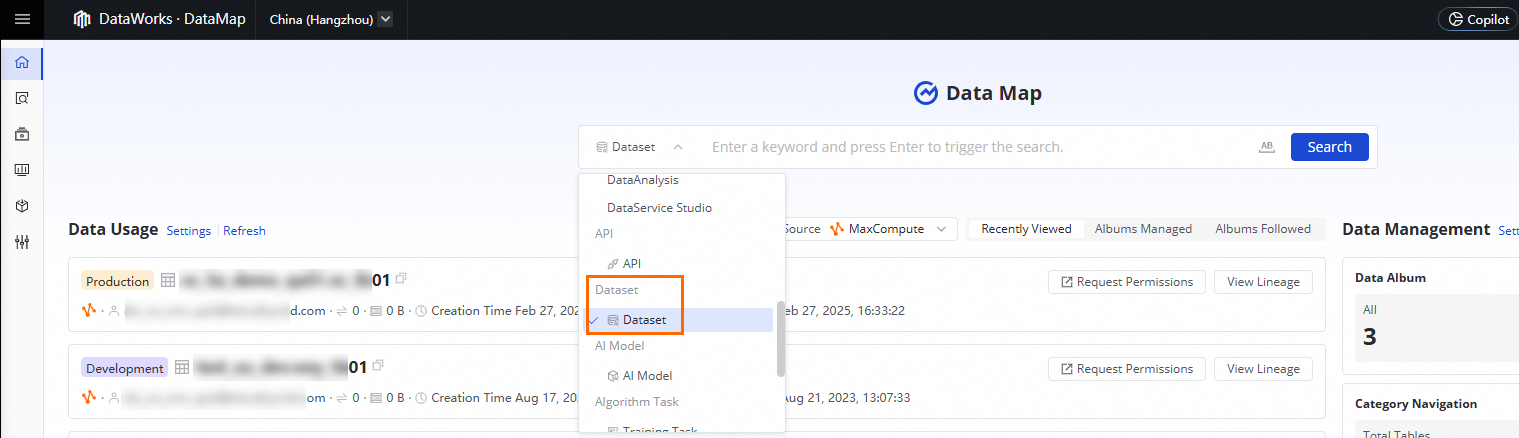Click the Copilot icon in the header

point(1456,19)
